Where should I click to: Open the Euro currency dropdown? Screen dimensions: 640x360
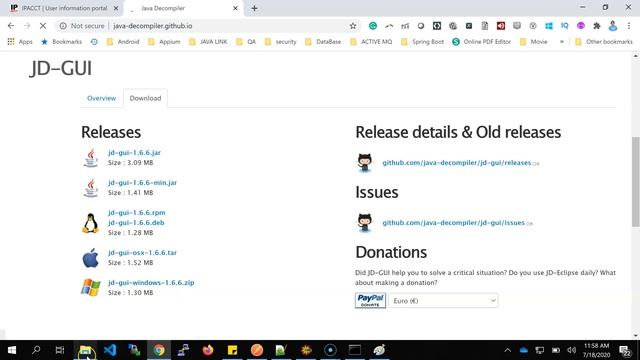tap(443, 300)
